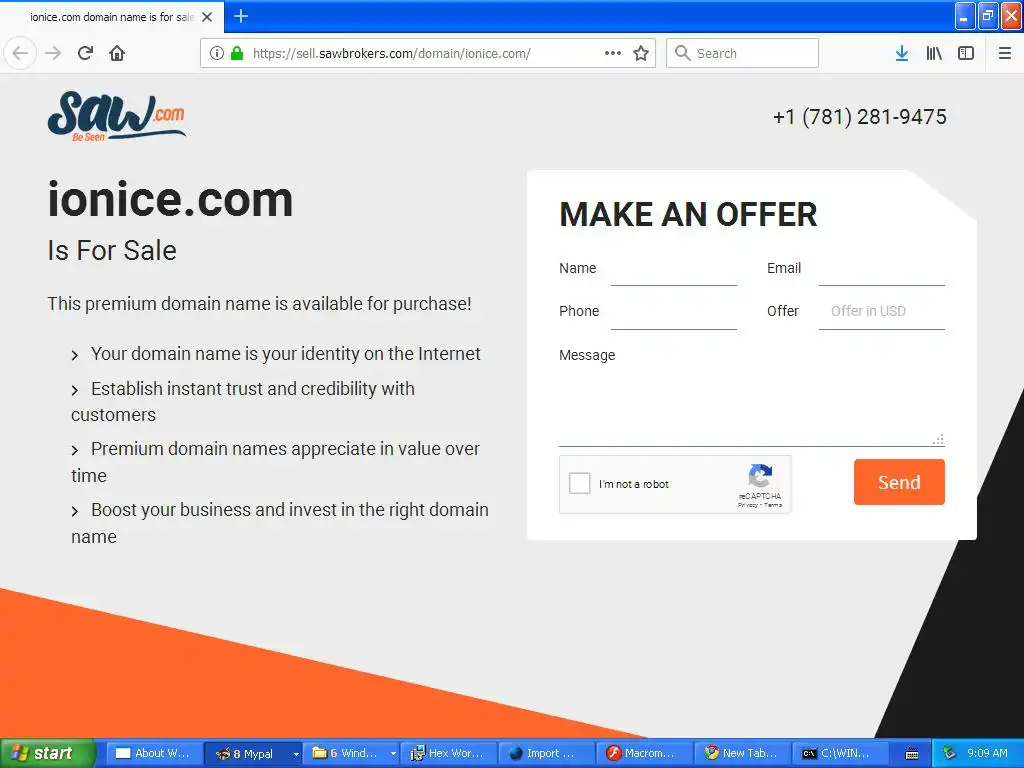Open the downloads arrow icon
The image size is (1024, 768).
(x=902, y=53)
